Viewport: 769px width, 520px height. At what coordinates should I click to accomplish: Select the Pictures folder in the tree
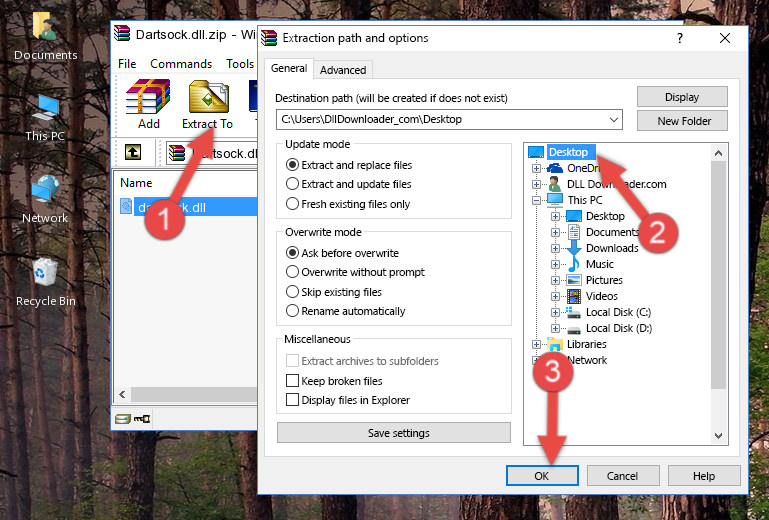[604, 280]
